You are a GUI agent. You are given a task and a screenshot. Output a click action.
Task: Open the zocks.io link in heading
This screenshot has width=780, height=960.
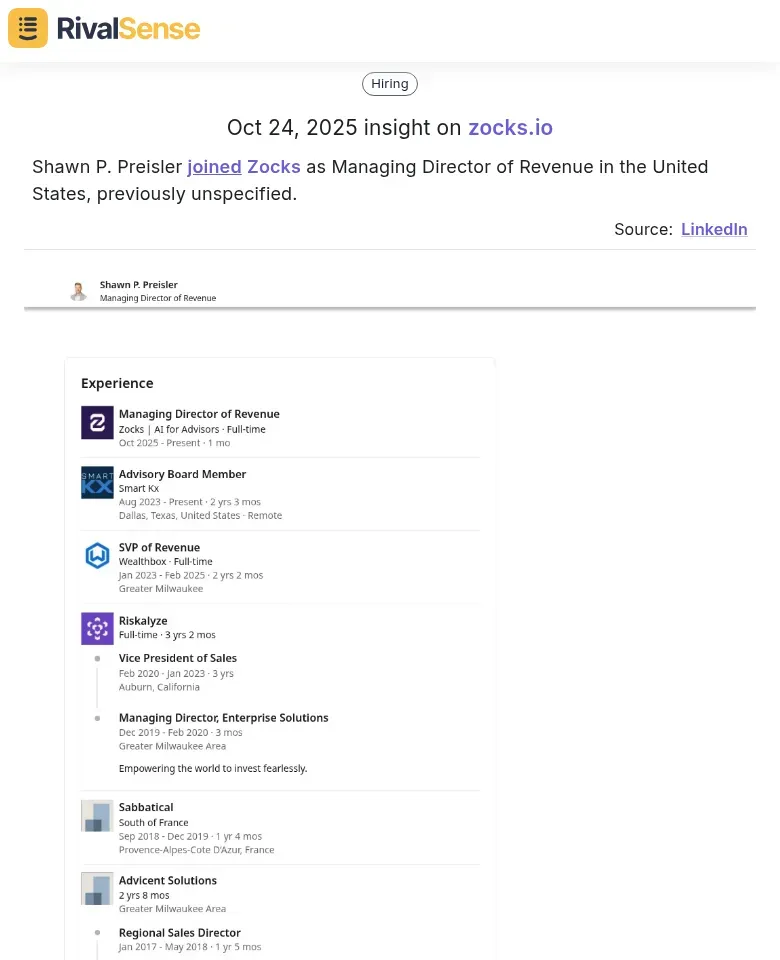coord(510,128)
